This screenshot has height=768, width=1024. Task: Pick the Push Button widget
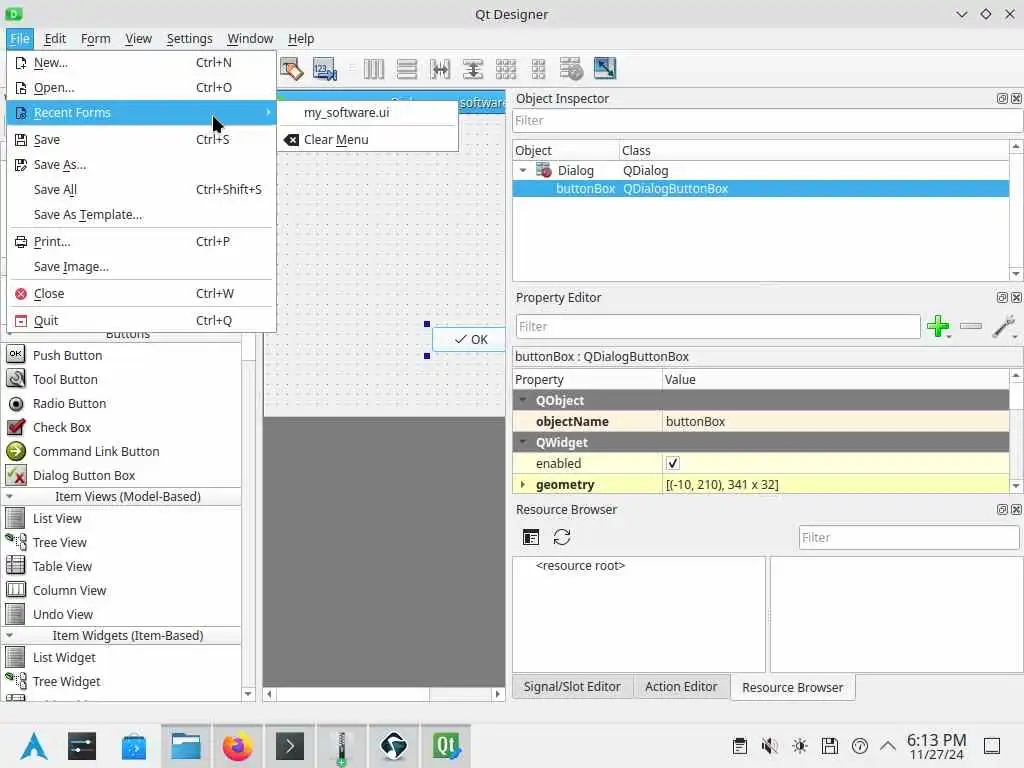click(x=67, y=355)
